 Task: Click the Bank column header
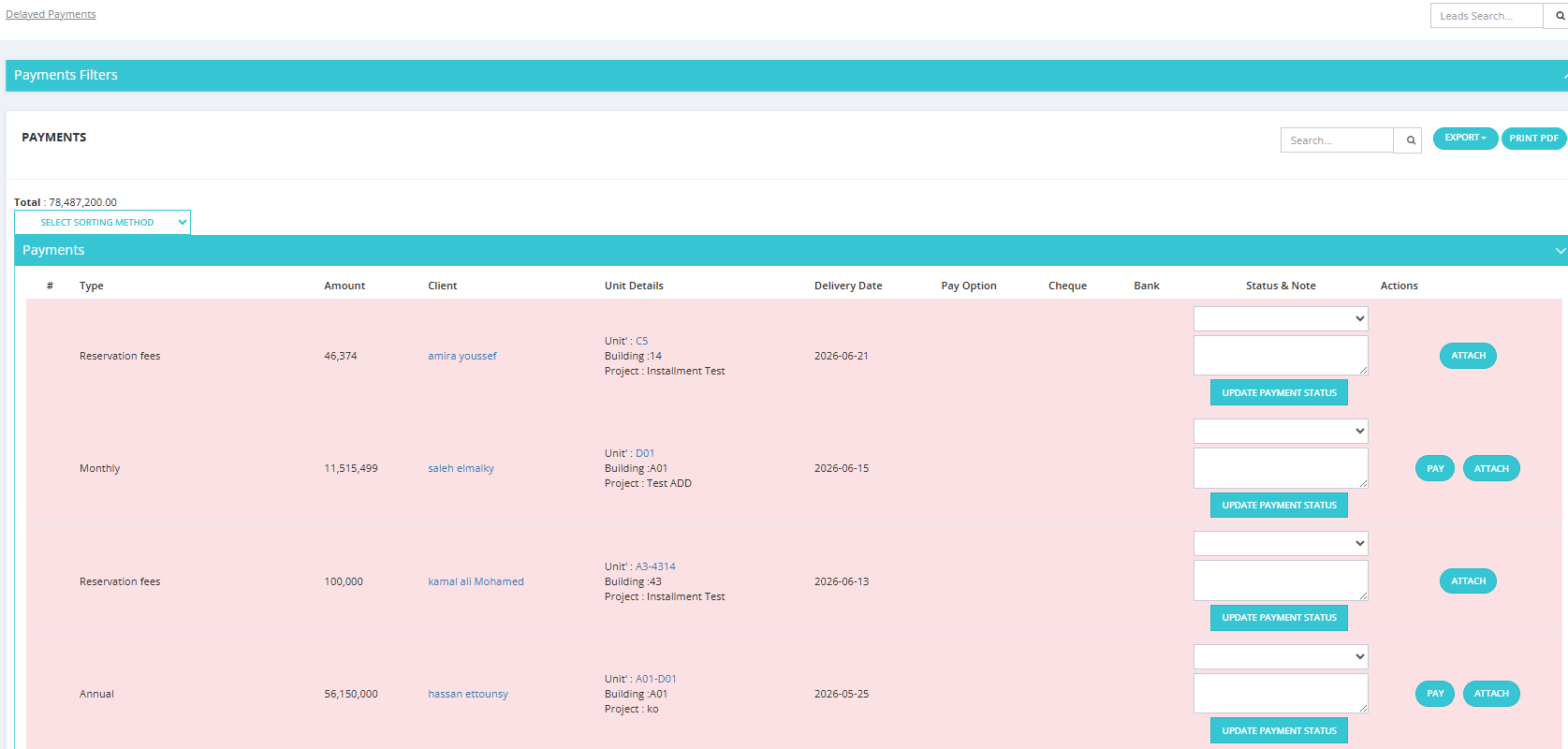pos(1147,286)
